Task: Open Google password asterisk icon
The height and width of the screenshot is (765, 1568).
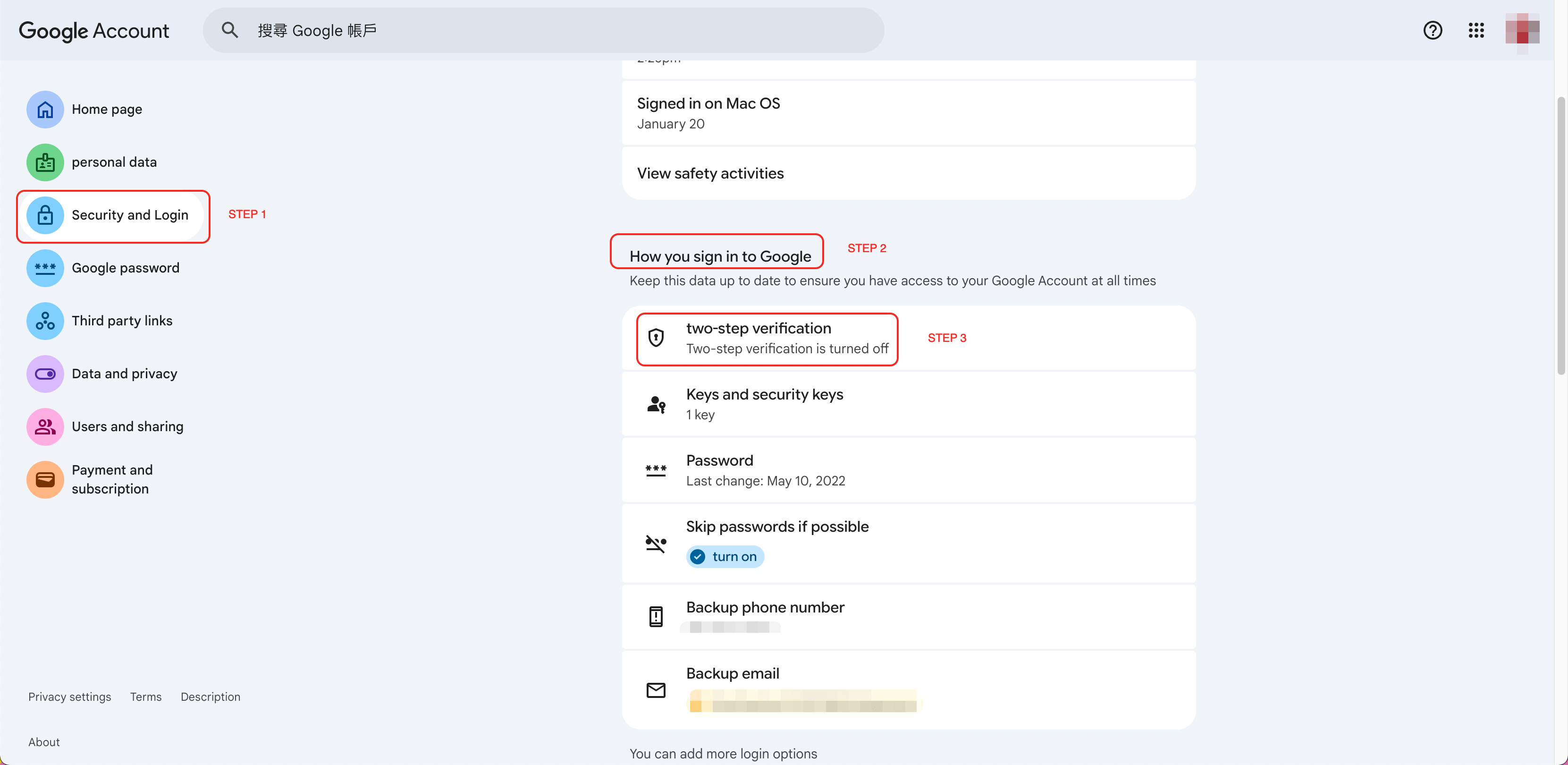Action: pos(45,268)
